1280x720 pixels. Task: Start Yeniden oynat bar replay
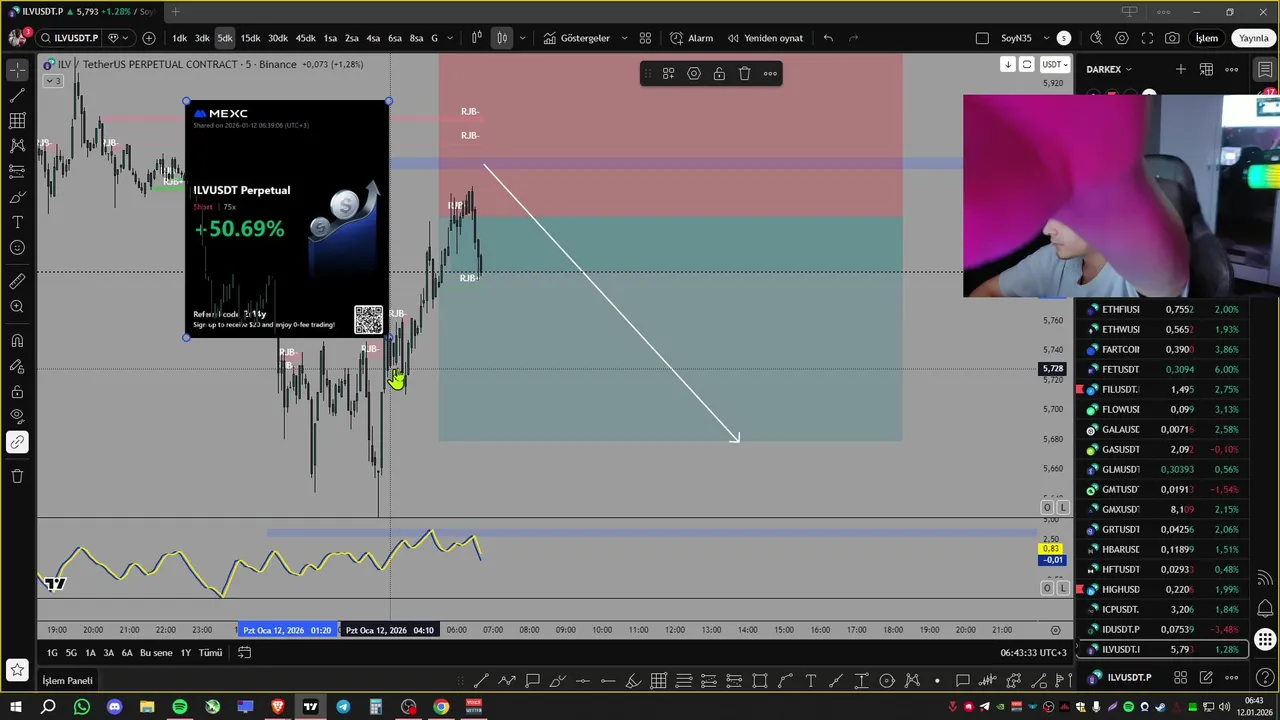765,38
